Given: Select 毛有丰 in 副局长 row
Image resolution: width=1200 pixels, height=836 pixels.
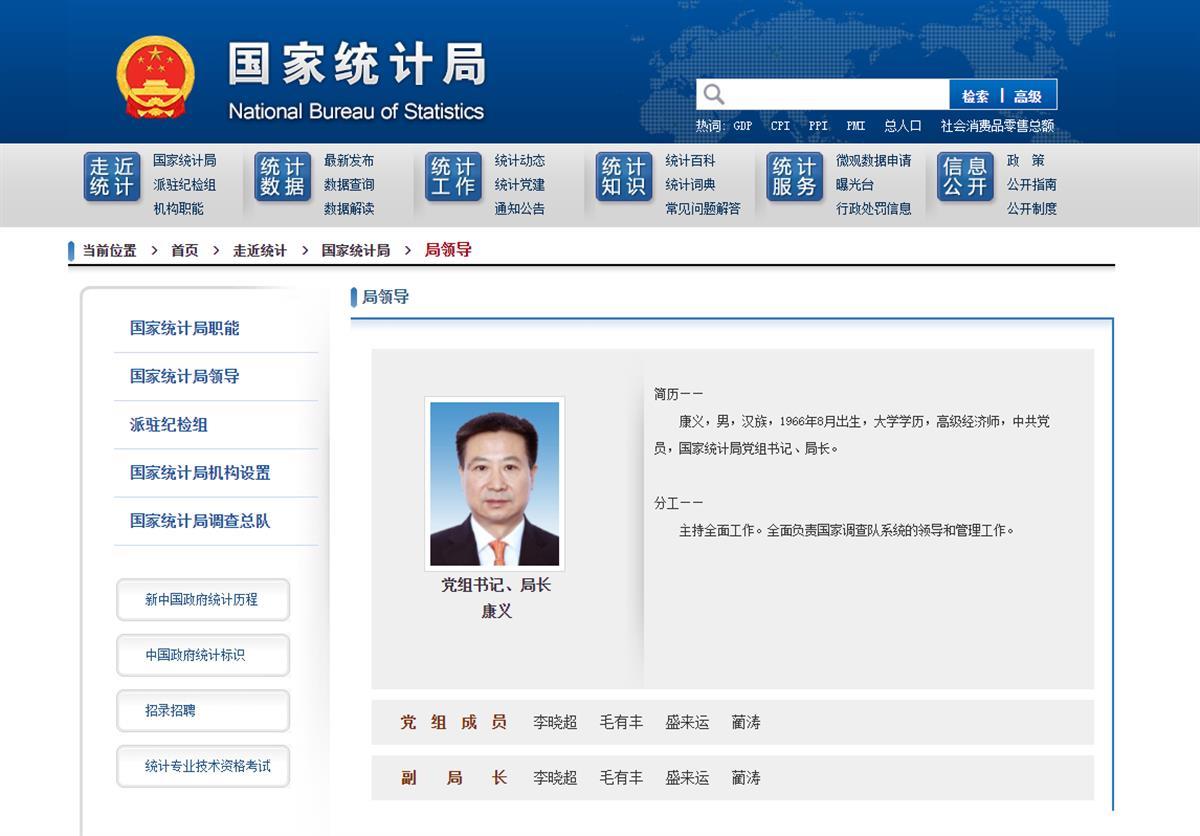Looking at the screenshot, I should pyautogui.click(x=621, y=777).
